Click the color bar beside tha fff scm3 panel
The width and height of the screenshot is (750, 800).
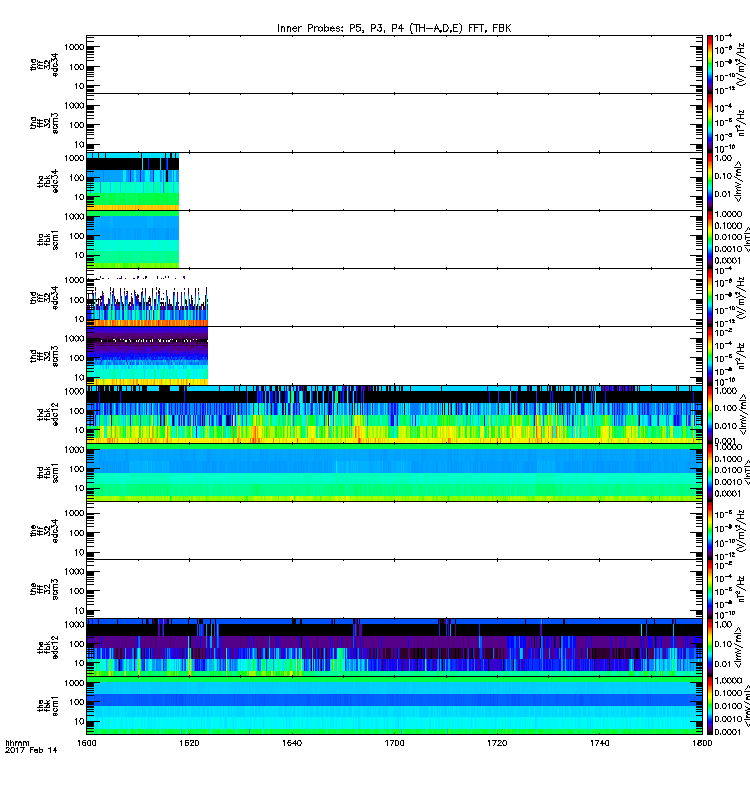tap(710, 123)
